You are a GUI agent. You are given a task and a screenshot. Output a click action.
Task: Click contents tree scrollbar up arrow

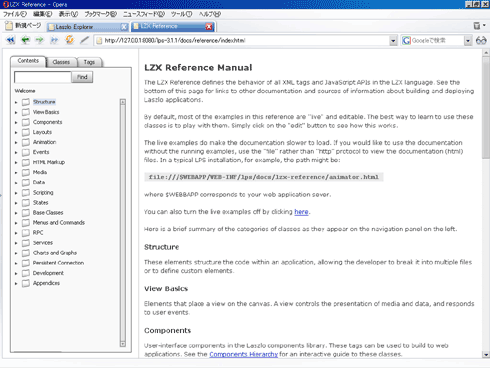click(123, 102)
